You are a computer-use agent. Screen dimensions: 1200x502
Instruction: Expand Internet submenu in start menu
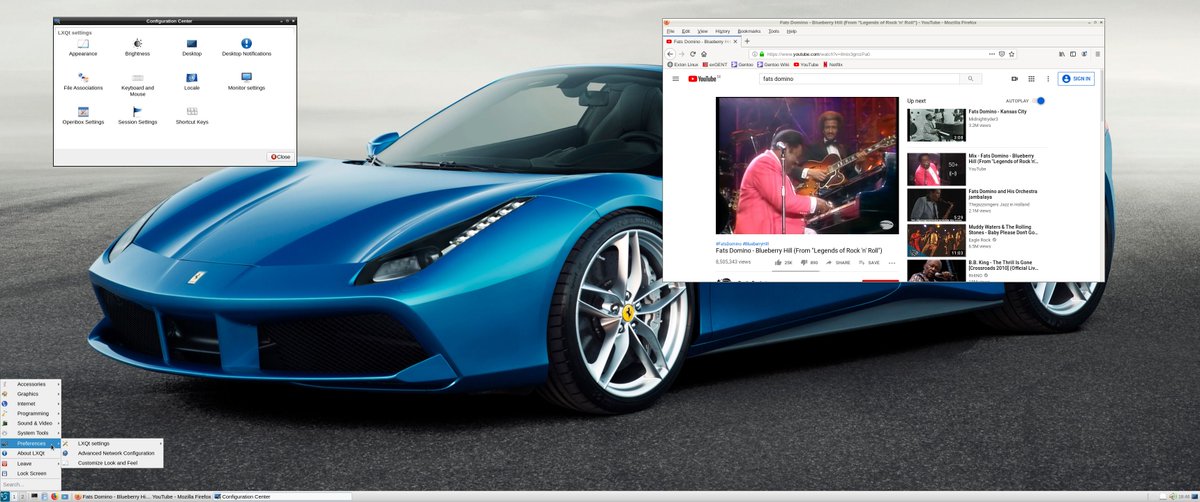click(x=31, y=403)
